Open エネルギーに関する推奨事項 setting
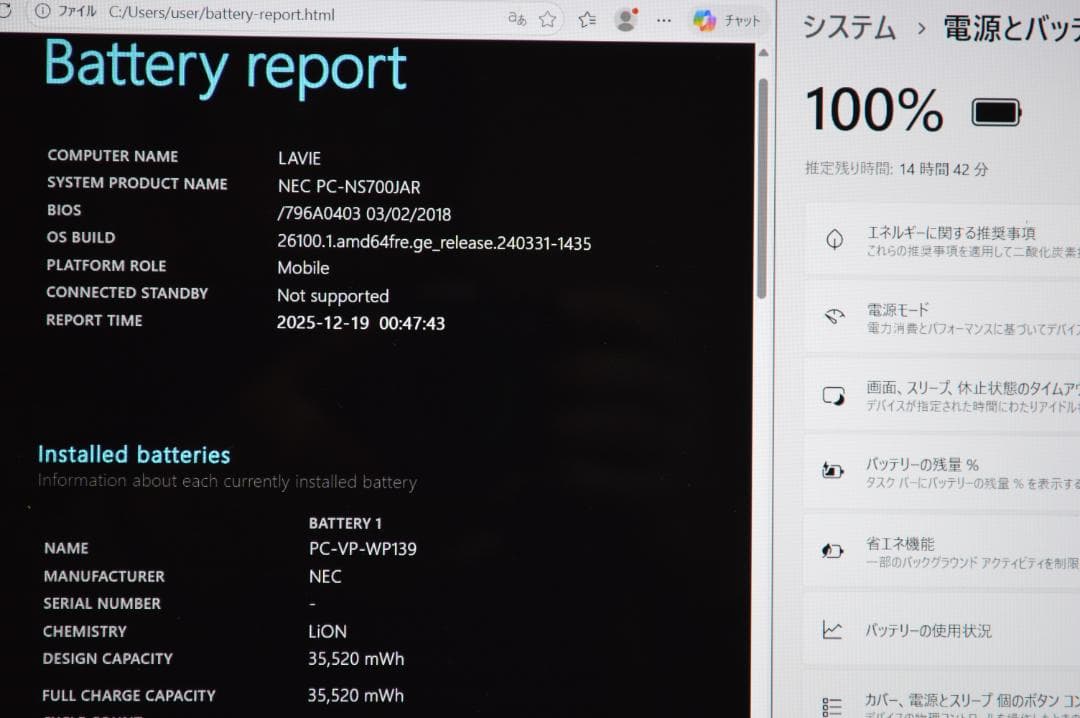1080x718 pixels. (x=950, y=240)
